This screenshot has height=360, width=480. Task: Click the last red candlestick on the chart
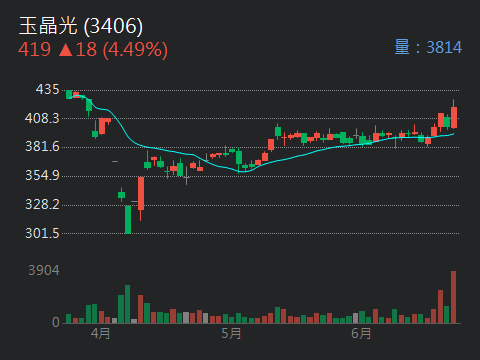tap(454, 117)
